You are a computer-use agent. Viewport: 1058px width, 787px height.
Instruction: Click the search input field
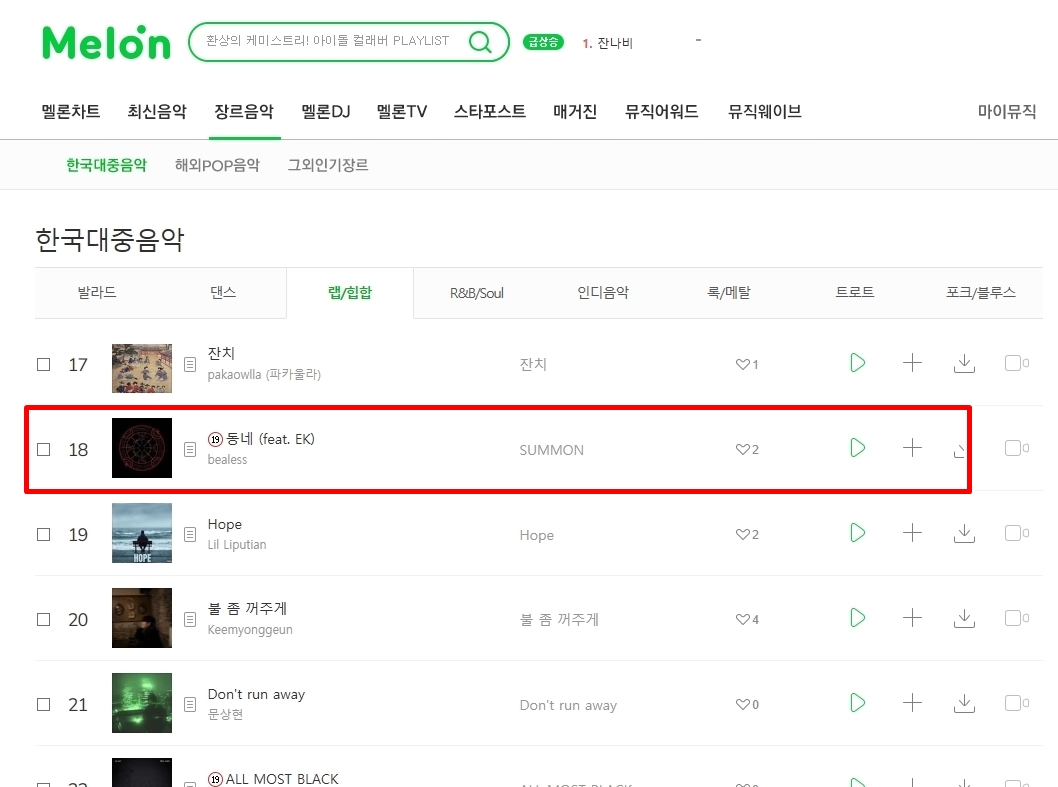coord(331,41)
